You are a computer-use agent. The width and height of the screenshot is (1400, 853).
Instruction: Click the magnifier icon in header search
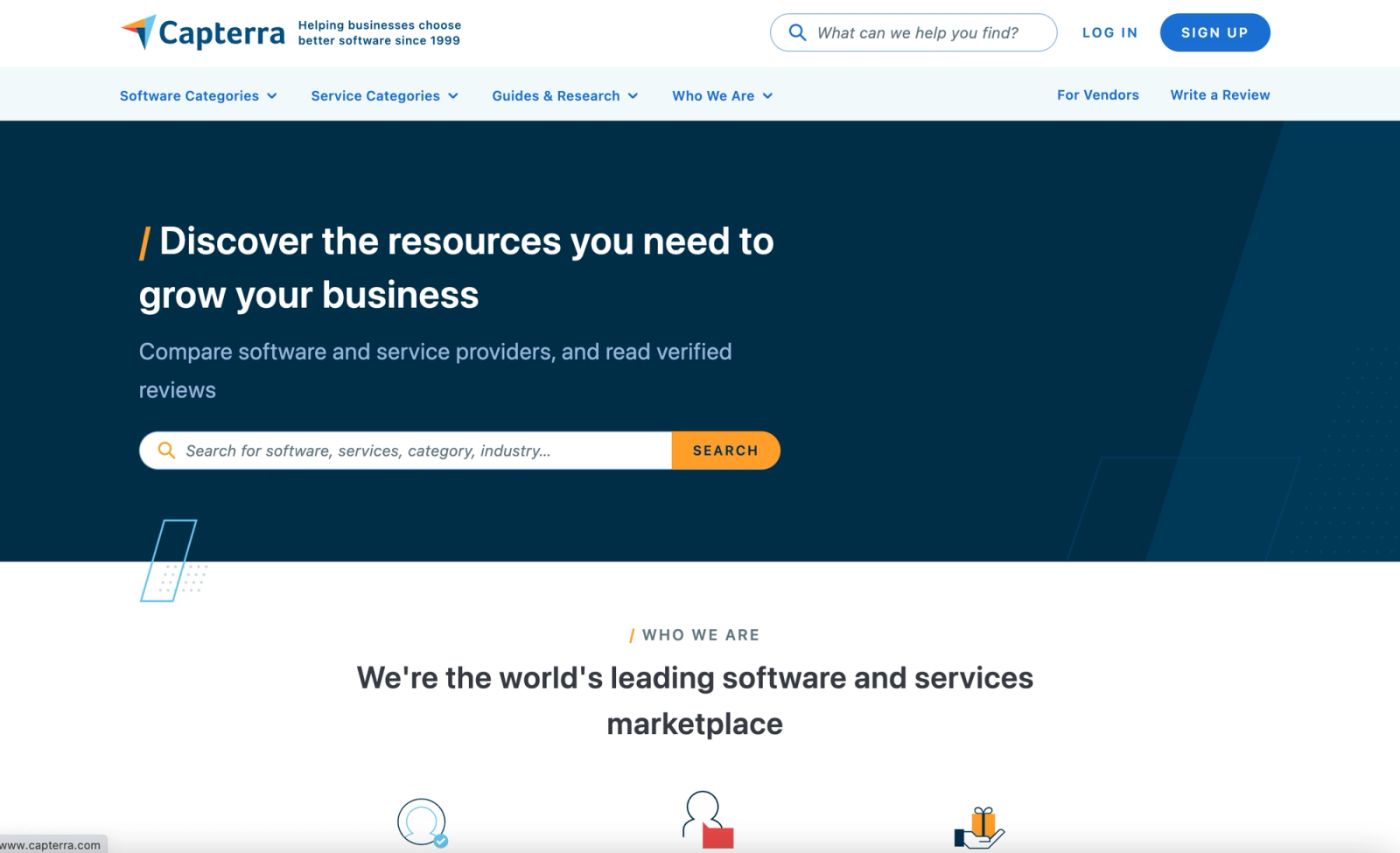point(797,32)
